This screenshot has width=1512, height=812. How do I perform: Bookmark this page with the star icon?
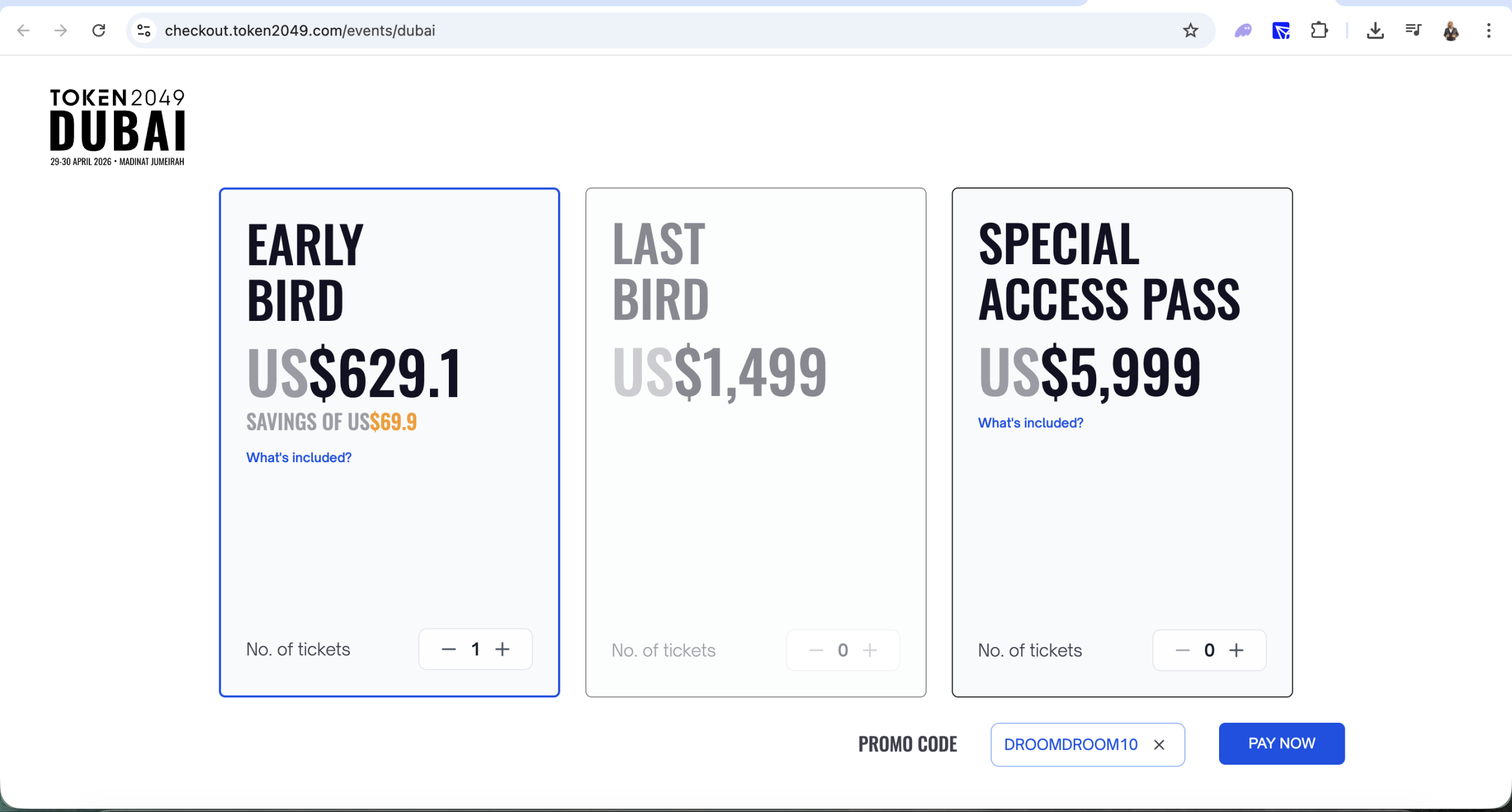(x=1190, y=30)
